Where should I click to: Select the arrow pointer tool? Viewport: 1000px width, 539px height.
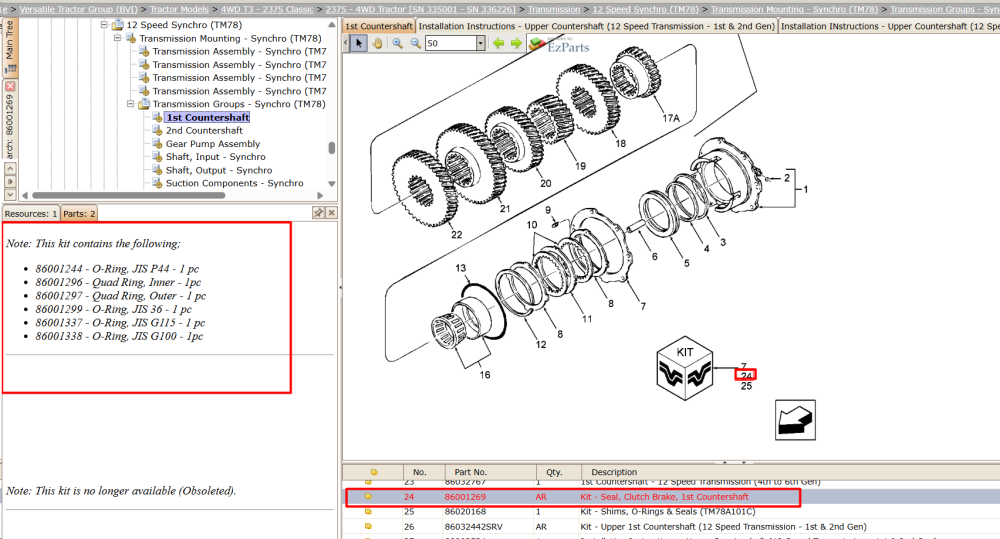[358, 43]
